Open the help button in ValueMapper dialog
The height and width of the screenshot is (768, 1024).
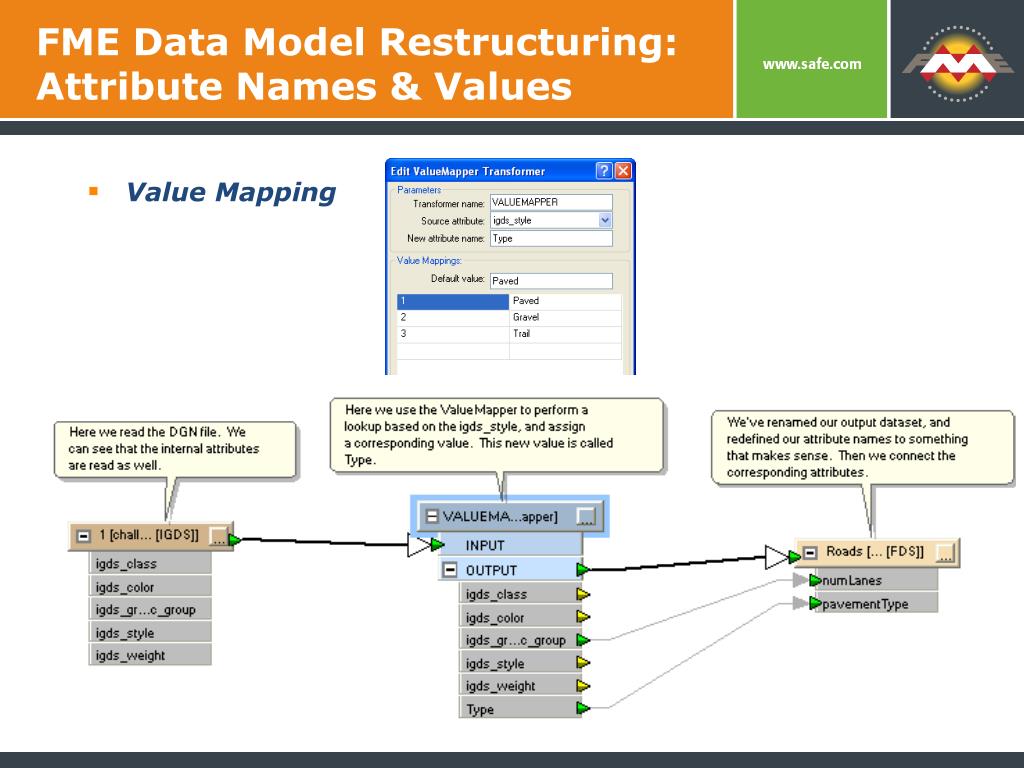604,171
